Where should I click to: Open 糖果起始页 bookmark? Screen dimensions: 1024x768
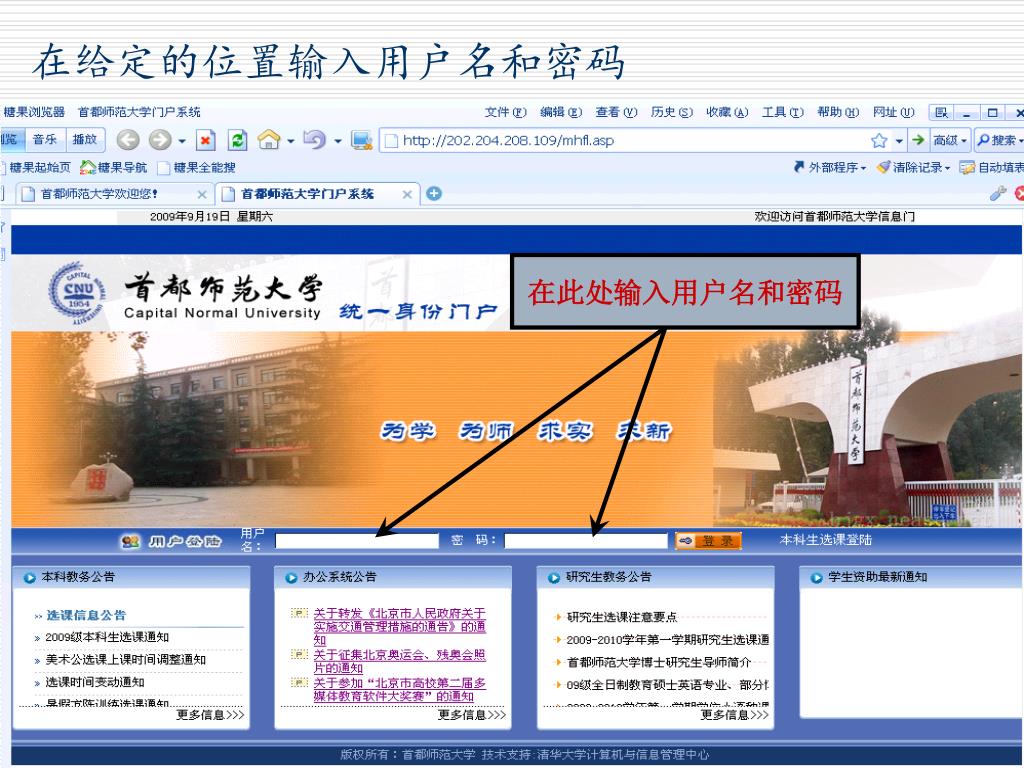(39, 168)
